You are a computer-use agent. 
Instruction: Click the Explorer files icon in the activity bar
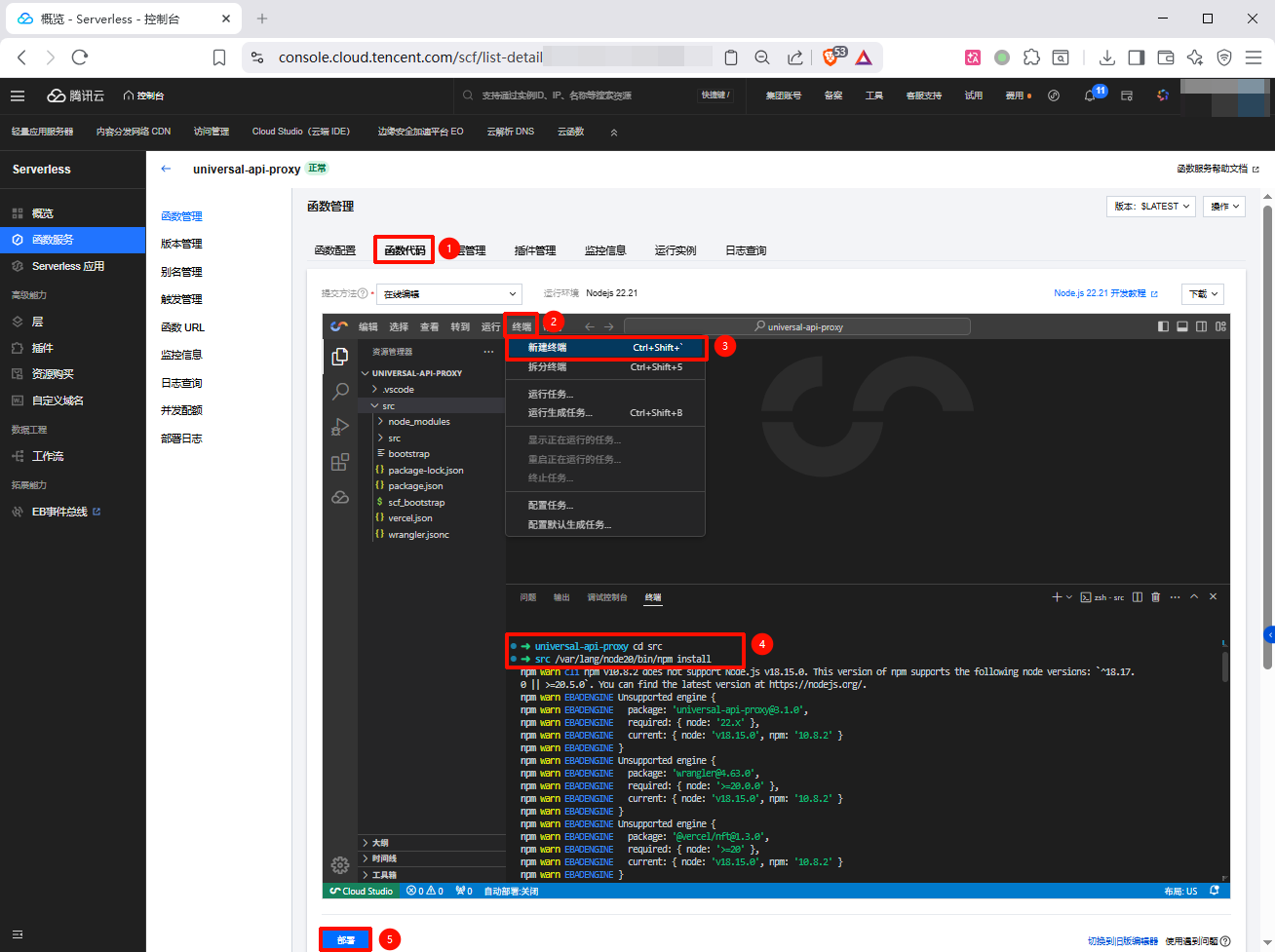(339, 357)
